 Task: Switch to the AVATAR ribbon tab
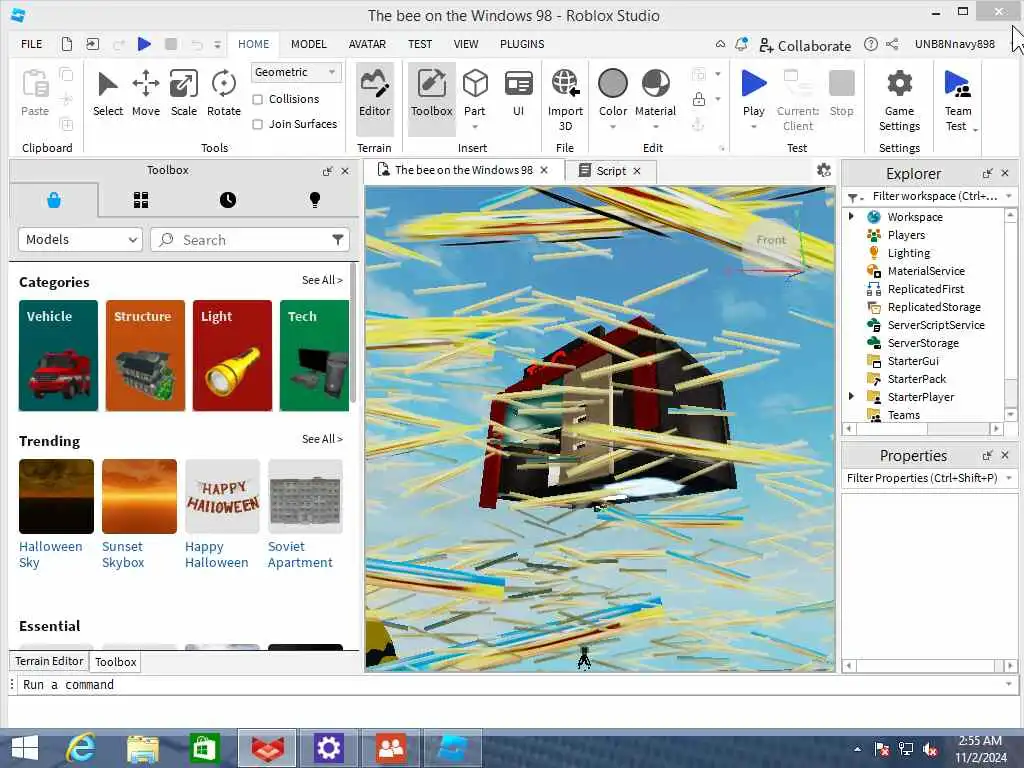pos(367,44)
